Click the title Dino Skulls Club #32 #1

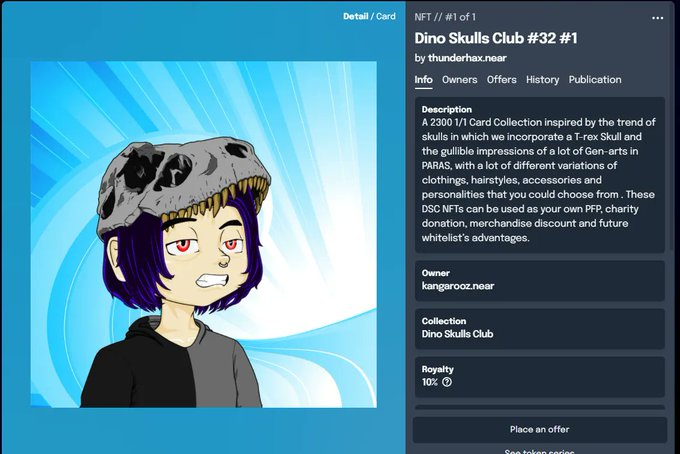(x=496, y=38)
